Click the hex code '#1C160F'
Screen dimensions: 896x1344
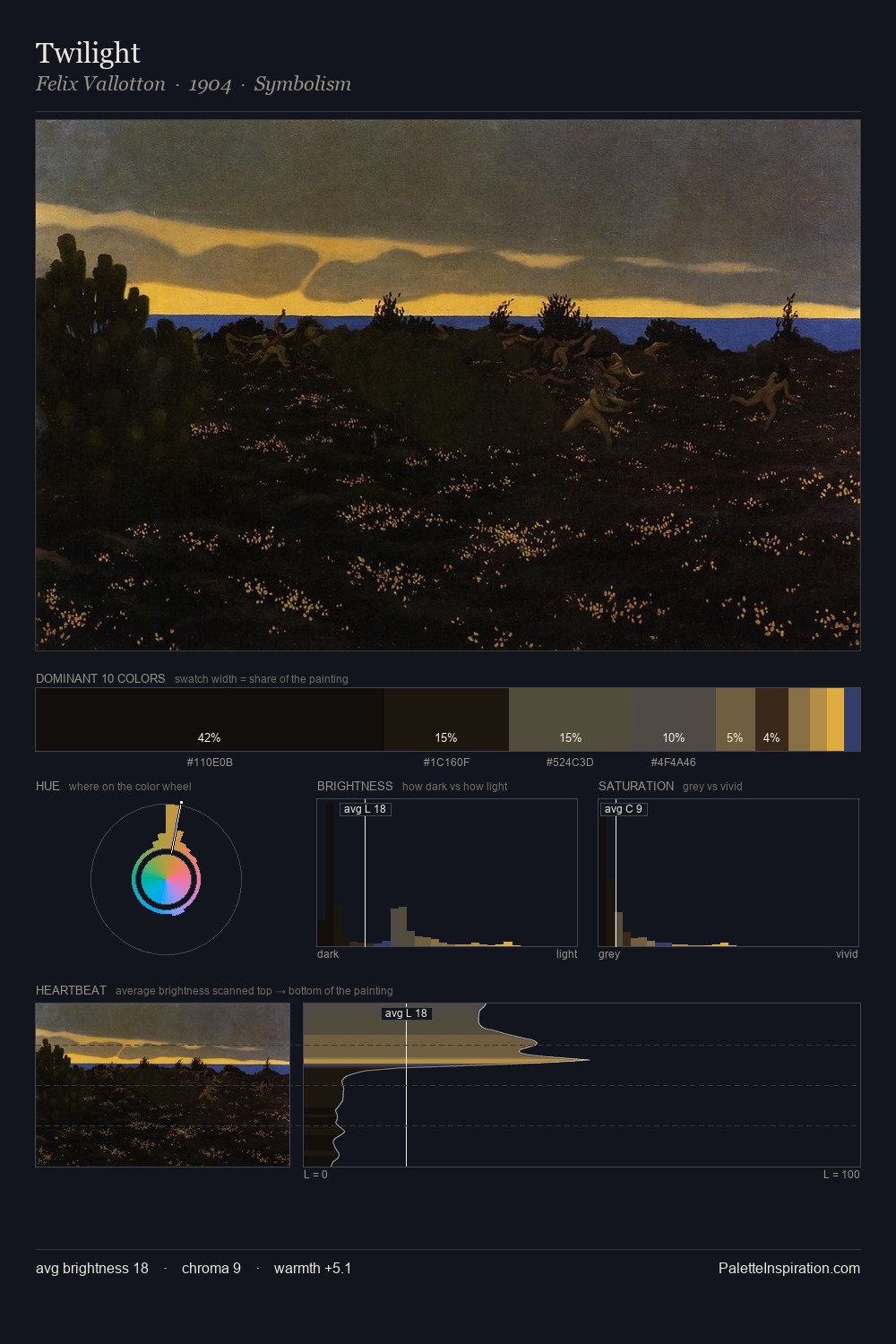tap(446, 762)
